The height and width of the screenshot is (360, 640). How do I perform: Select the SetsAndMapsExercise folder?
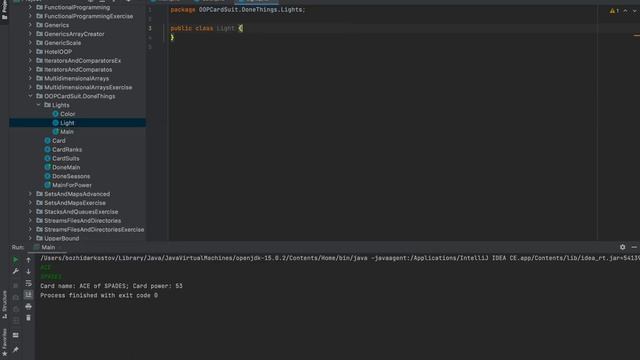tap(75, 203)
